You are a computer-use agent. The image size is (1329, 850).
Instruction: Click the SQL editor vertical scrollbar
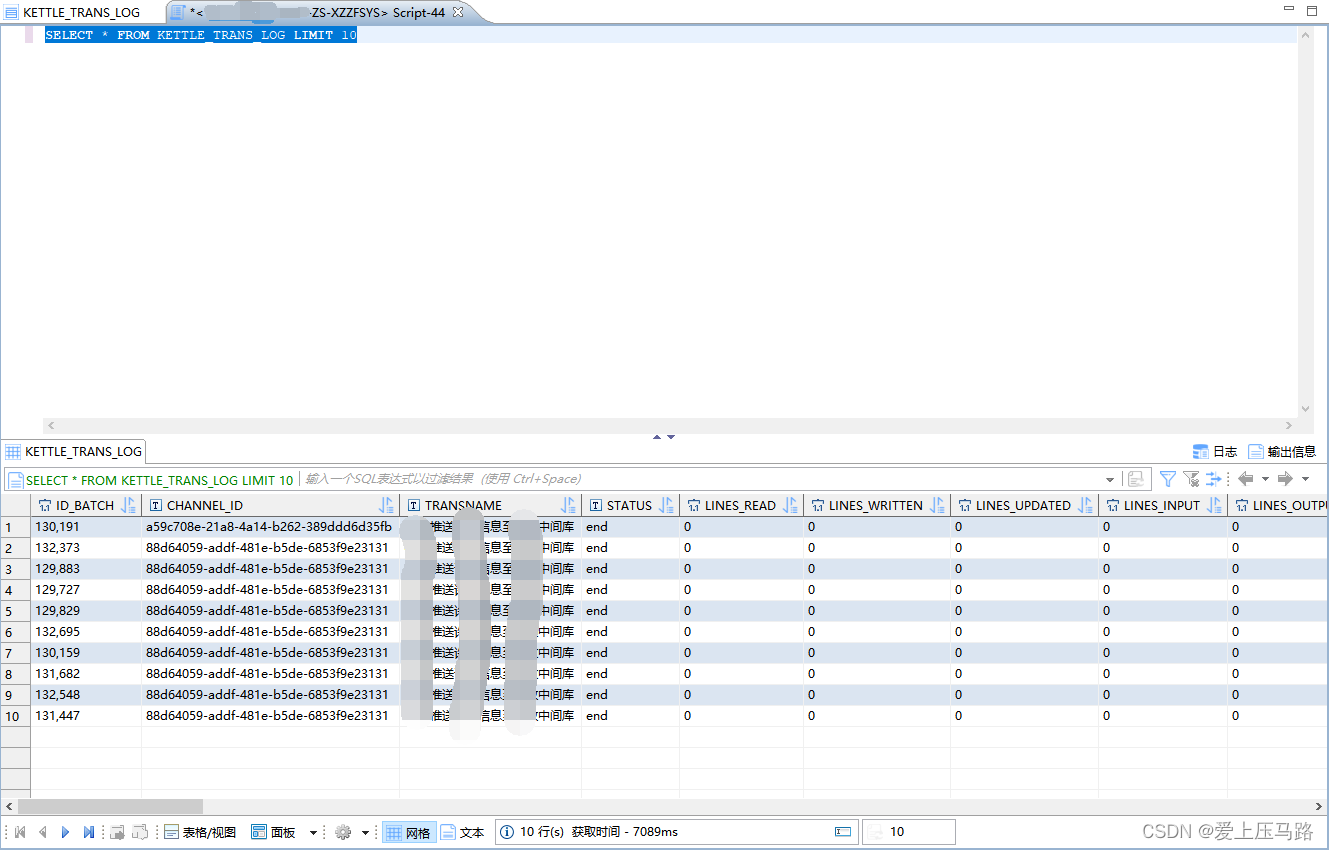point(1305,220)
